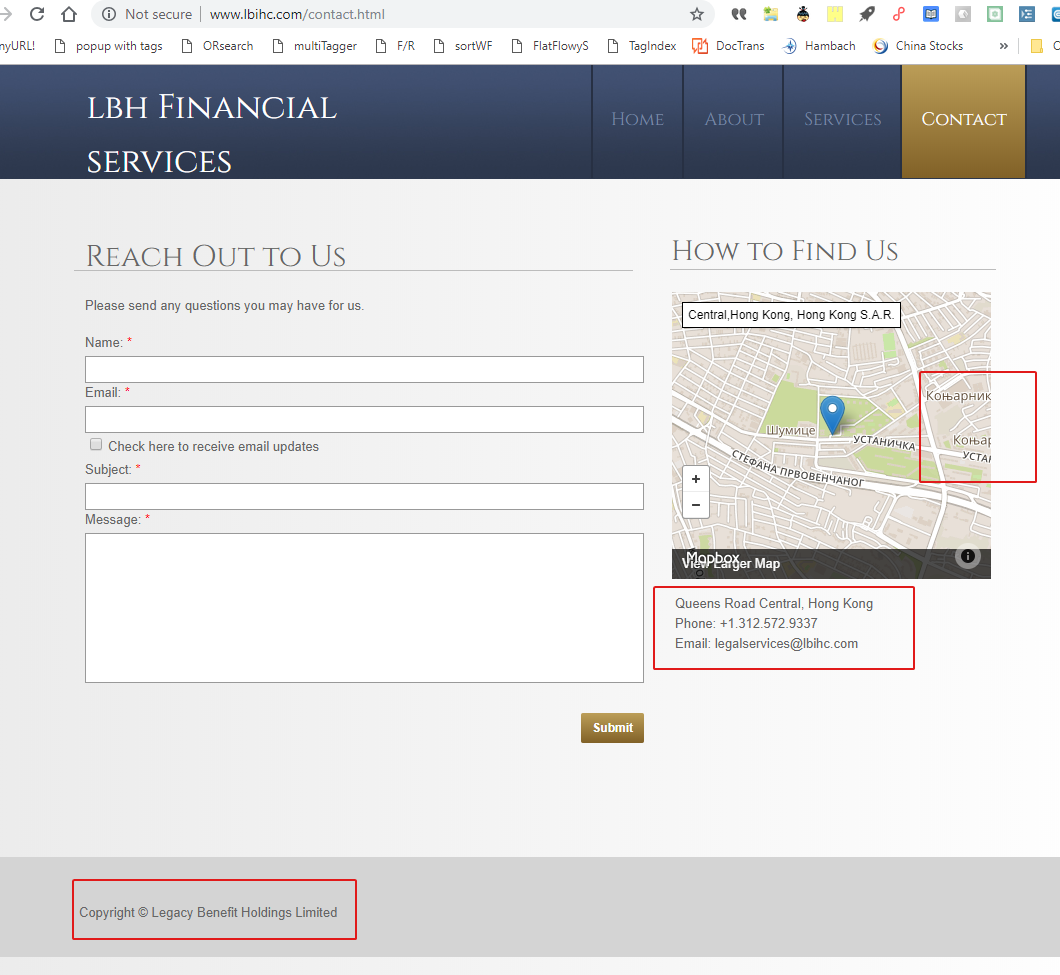Toggle the receive email updates checkbox
1060x975 pixels.
click(x=96, y=445)
